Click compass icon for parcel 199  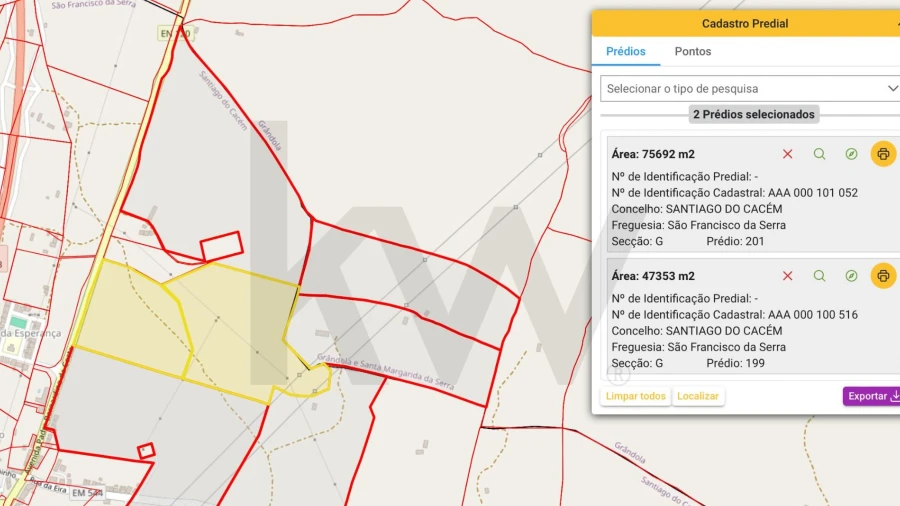tap(851, 276)
